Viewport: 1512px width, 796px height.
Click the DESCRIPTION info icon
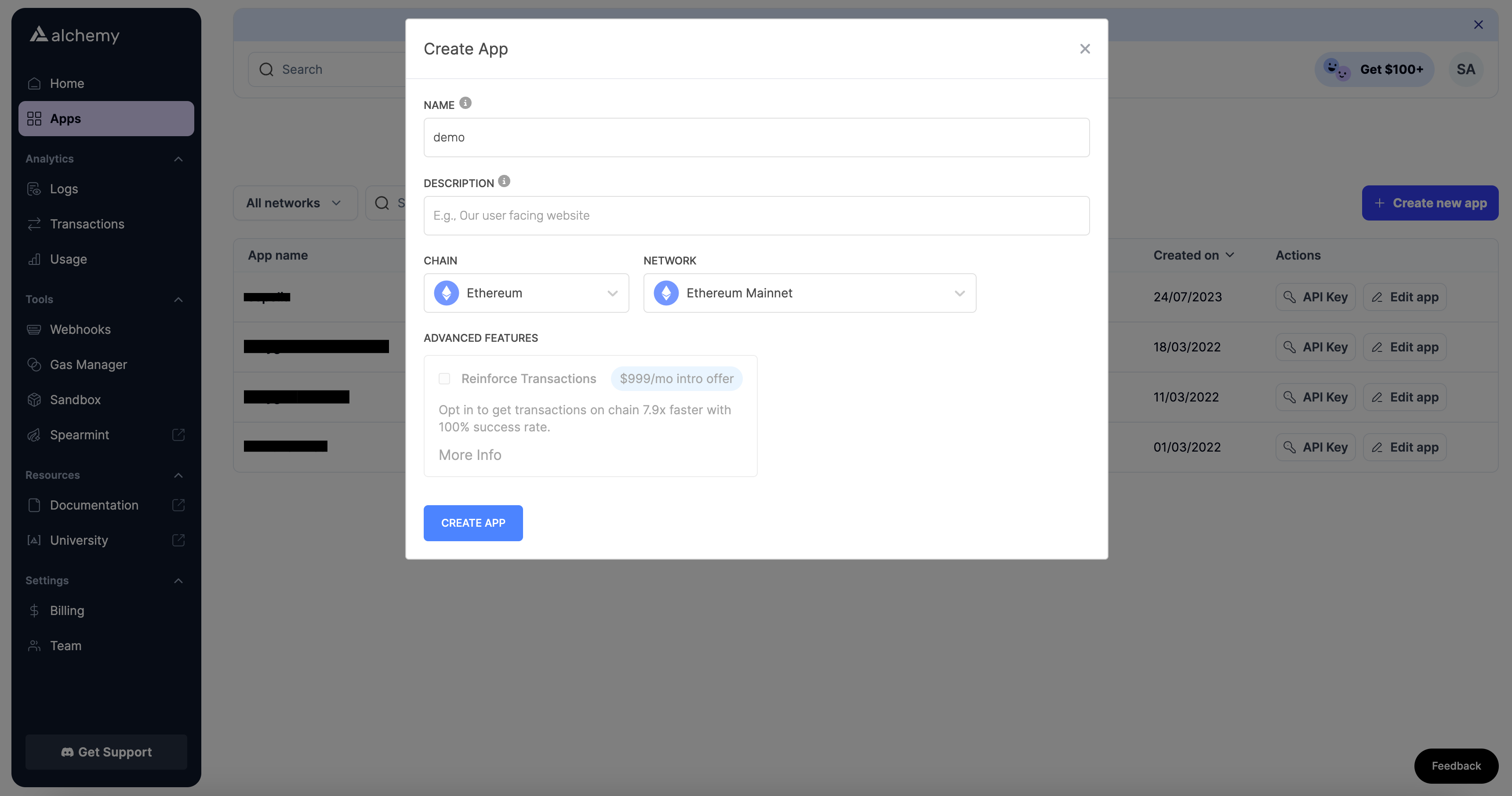[x=504, y=181]
